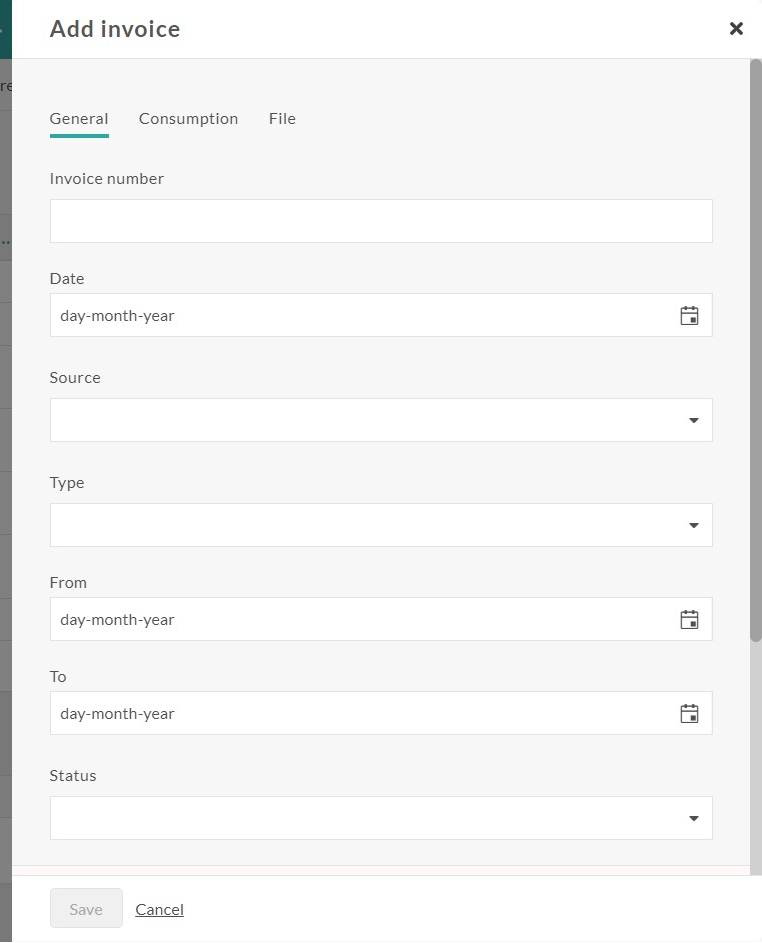
Task: Open the Status combo box
Action: tap(381, 818)
